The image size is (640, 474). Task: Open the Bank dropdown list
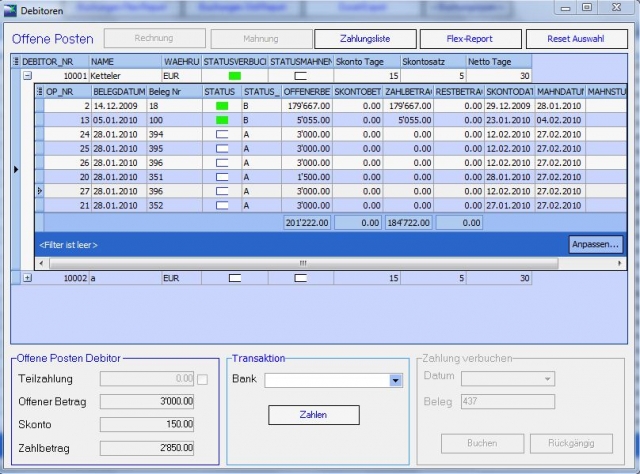click(395, 380)
